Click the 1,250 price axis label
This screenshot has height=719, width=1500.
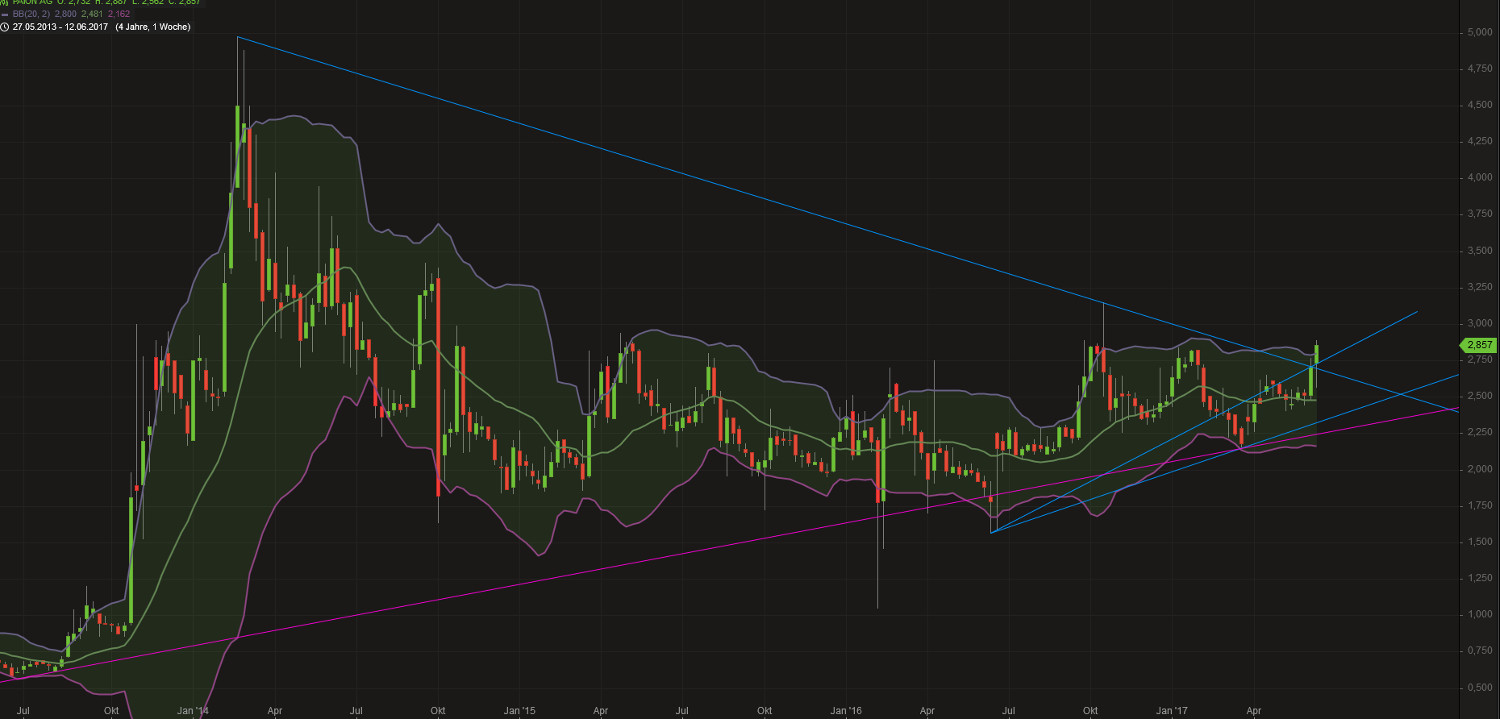coord(1481,578)
